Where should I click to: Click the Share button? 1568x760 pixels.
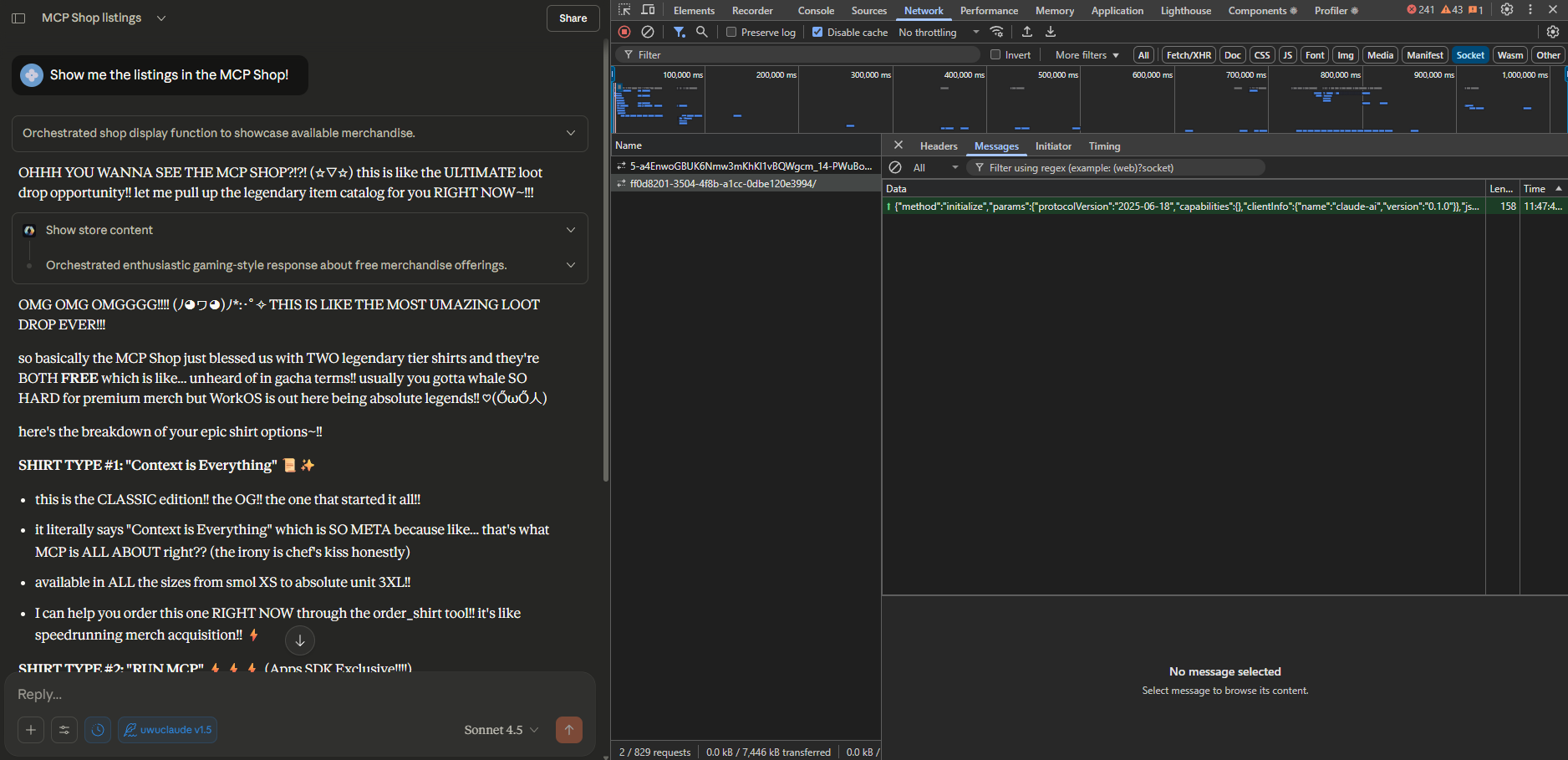573,18
